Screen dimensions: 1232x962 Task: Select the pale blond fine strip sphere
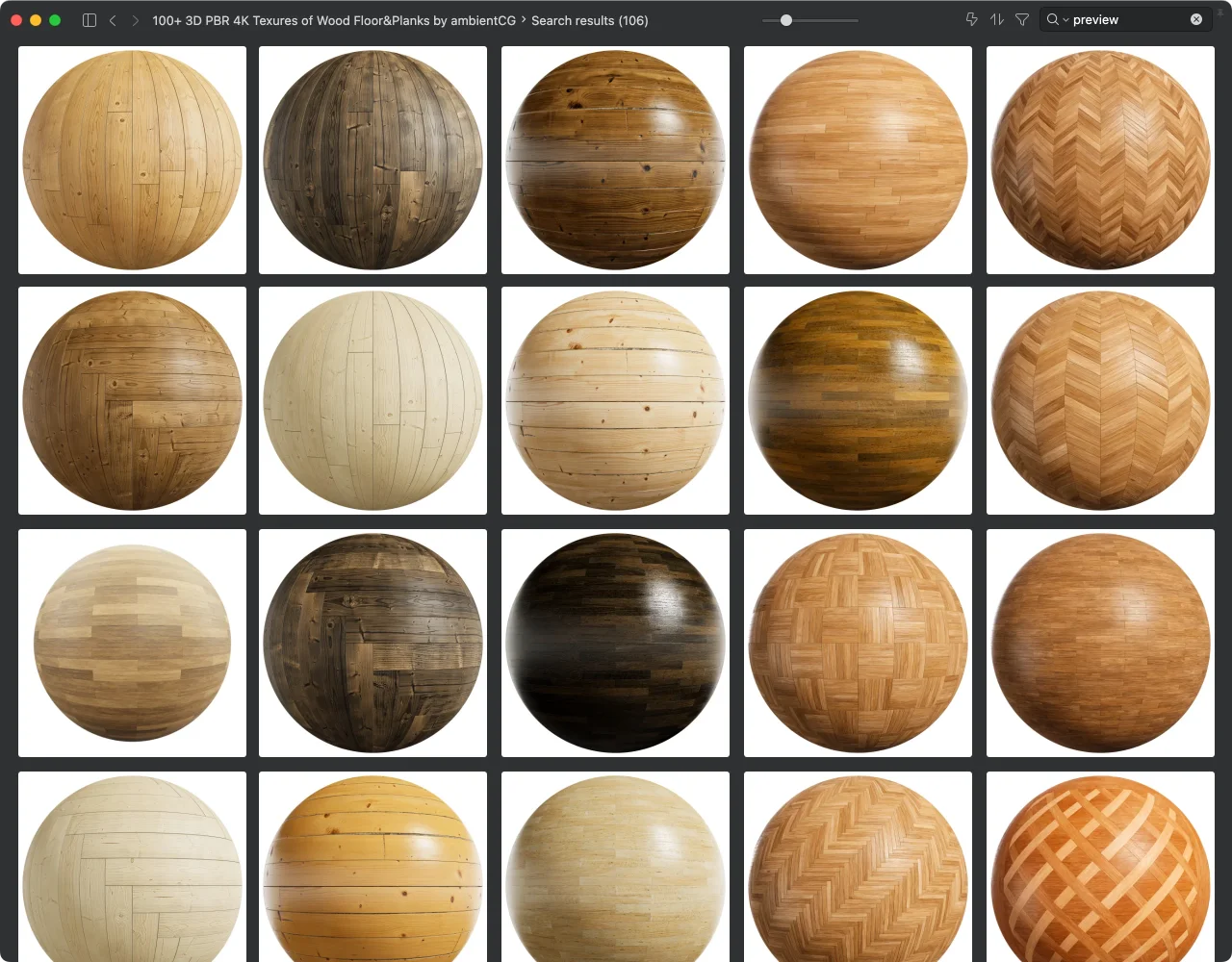[615, 867]
